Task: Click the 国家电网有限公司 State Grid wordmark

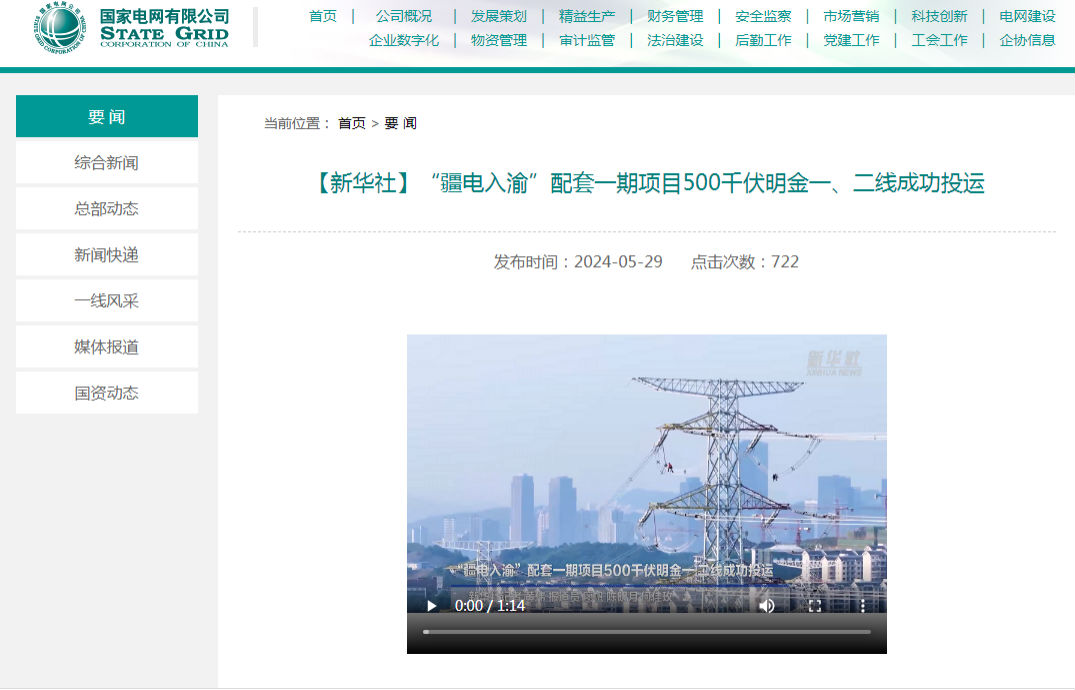Action: (x=165, y=27)
